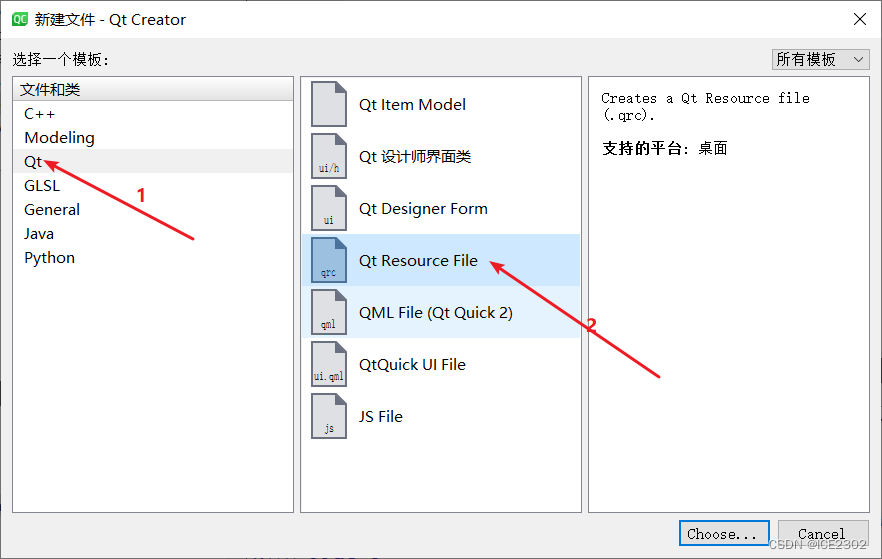The image size is (882, 559).
Task: Click the ui/h Qt designer class icon
Action: point(329,156)
